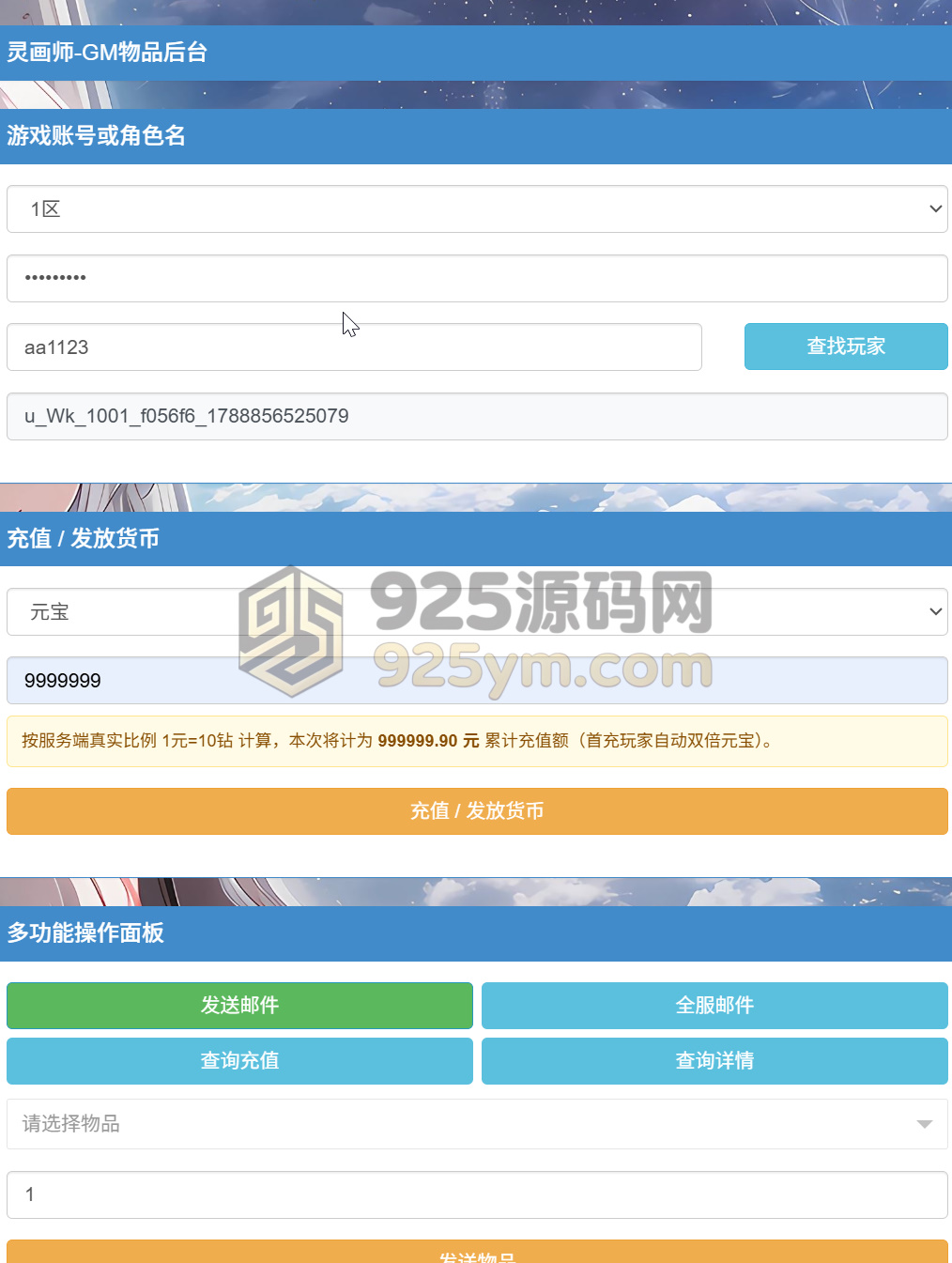Click the item quantity field showing 1
Viewport: 952px width, 1263px height.
click(x=477, y=1194)
